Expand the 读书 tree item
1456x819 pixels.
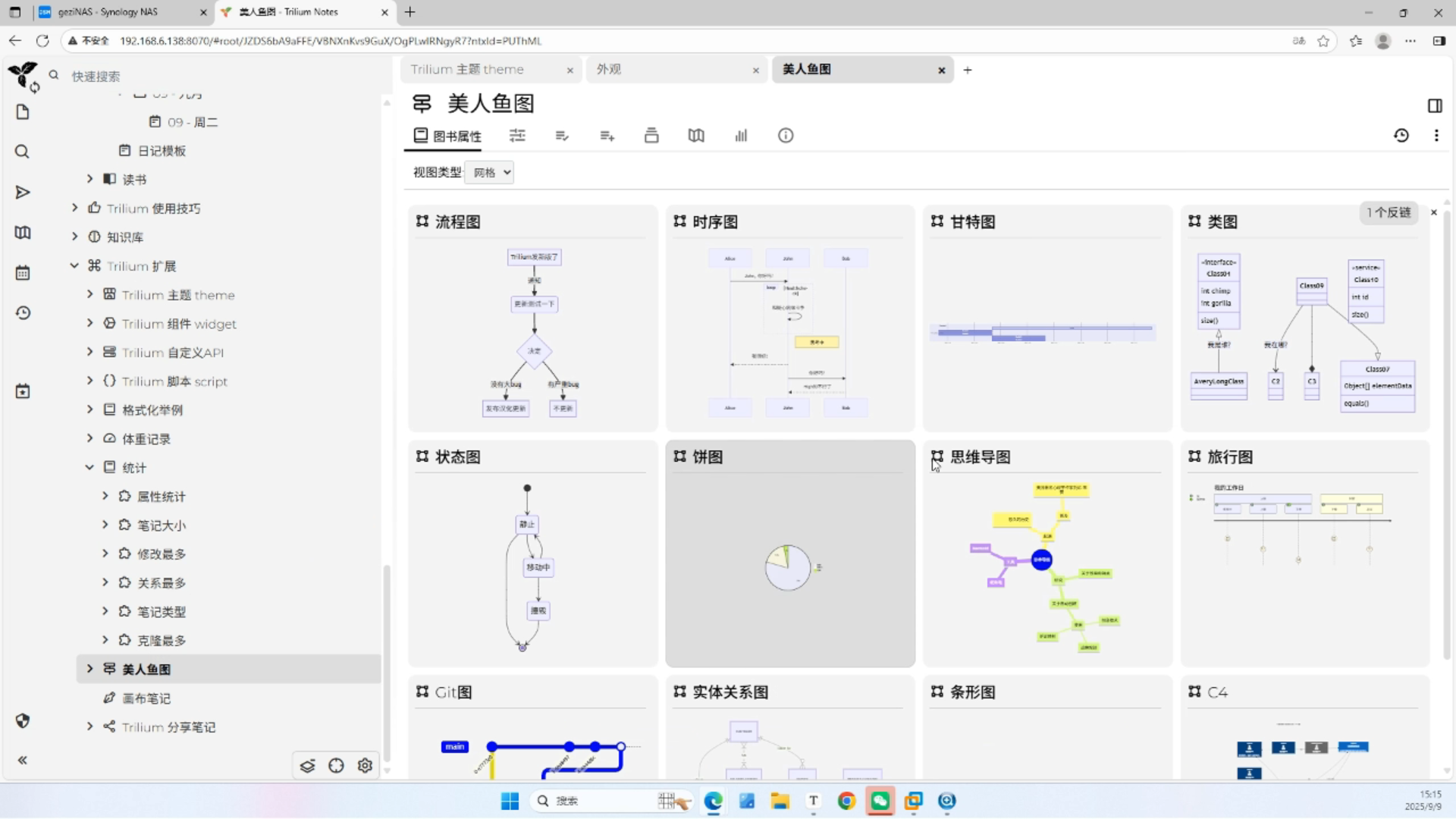point(89,179)
